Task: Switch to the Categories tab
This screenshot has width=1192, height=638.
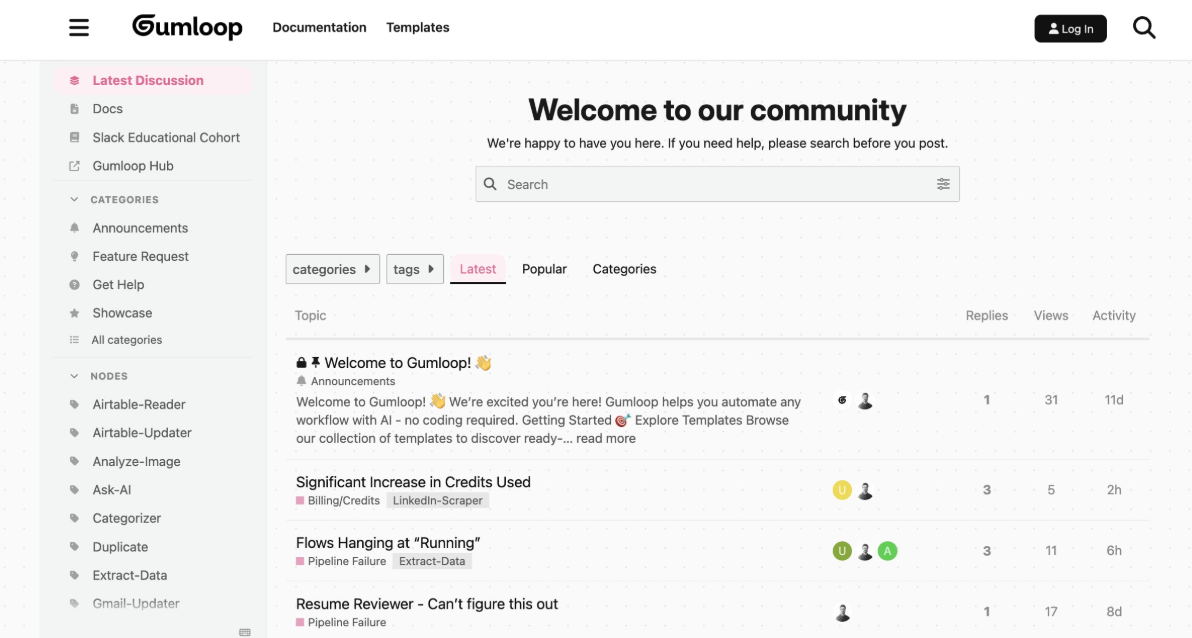Action: click(624, 269)
